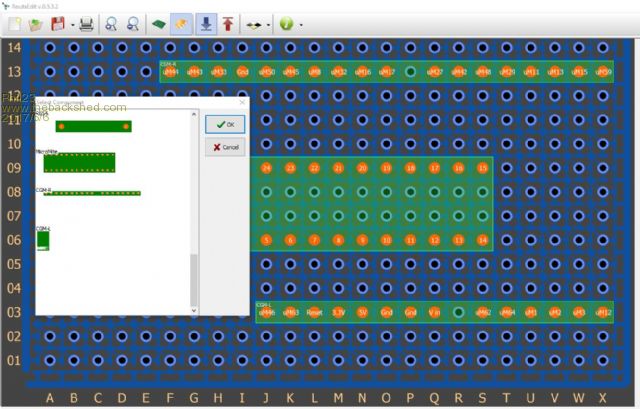Click the red up arrow icon
Viewport: 640px width, 409px height.
(229, 23)
